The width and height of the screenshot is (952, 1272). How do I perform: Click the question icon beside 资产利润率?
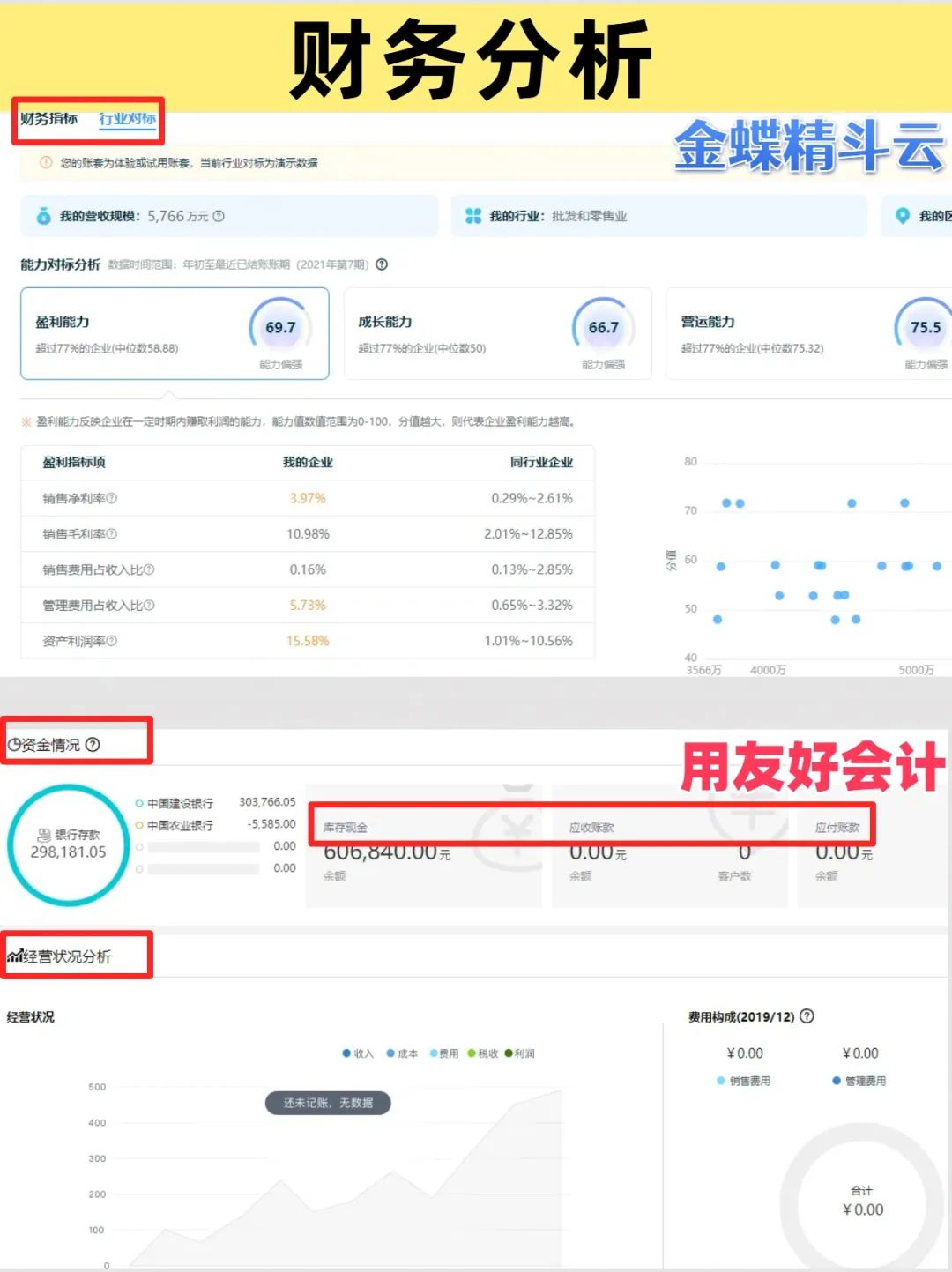[112, 642]
